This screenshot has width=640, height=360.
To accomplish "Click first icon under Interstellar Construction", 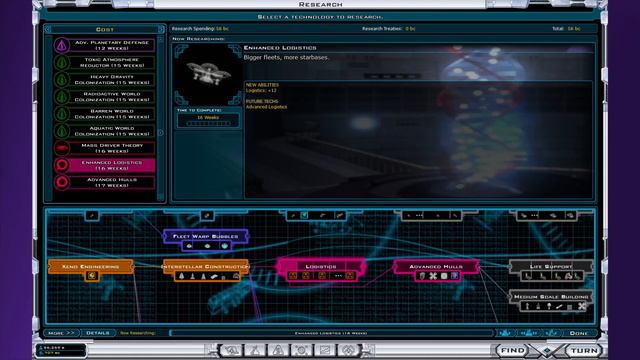I will [182, 276].
